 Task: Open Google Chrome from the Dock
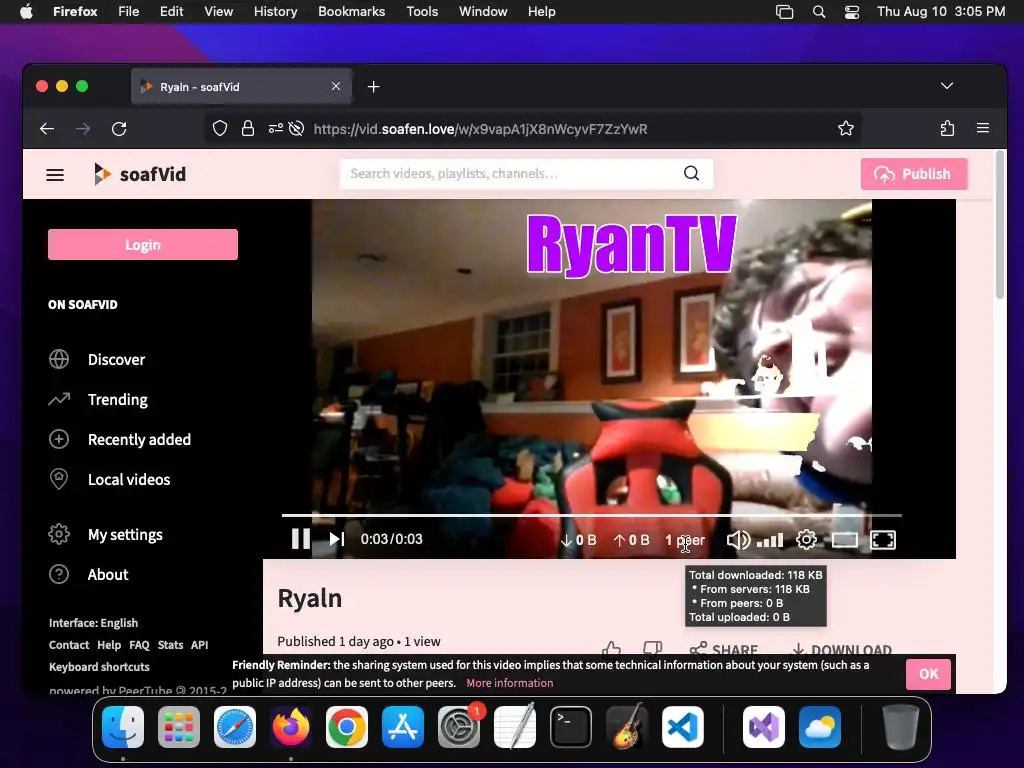[x=347, y=727]
